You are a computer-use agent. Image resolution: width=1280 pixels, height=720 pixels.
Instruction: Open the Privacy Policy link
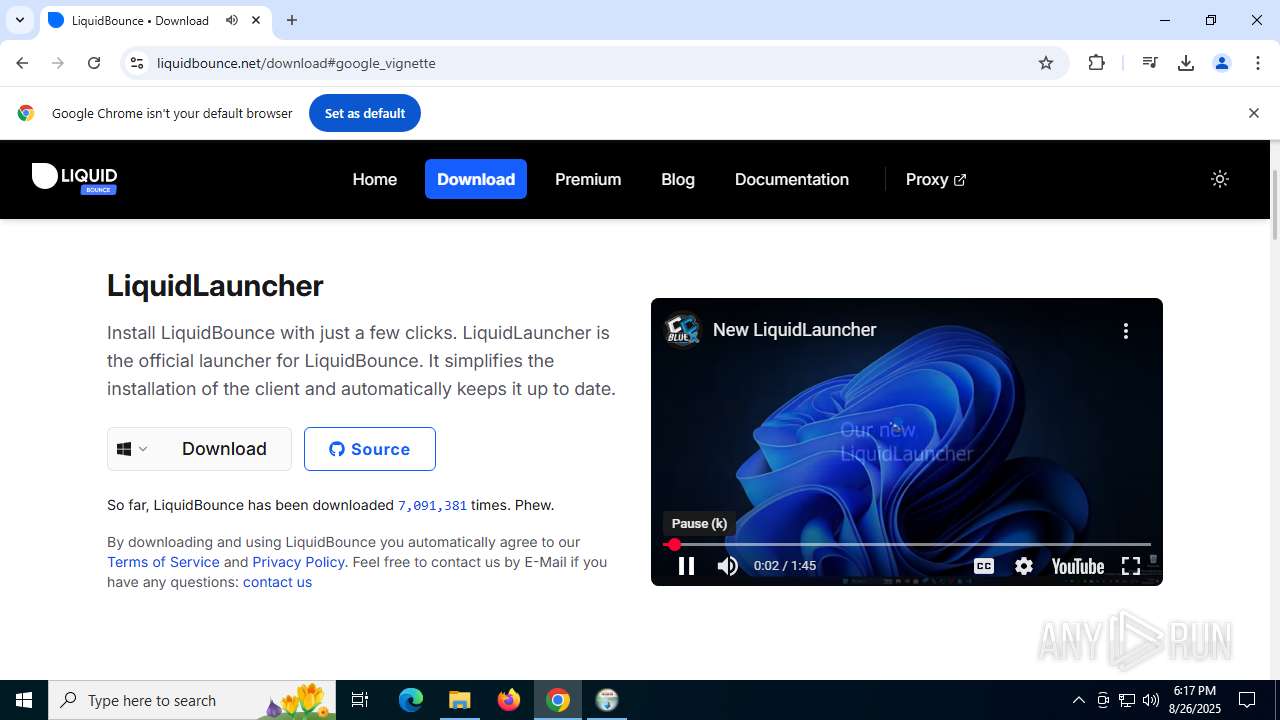coord(298,562)
